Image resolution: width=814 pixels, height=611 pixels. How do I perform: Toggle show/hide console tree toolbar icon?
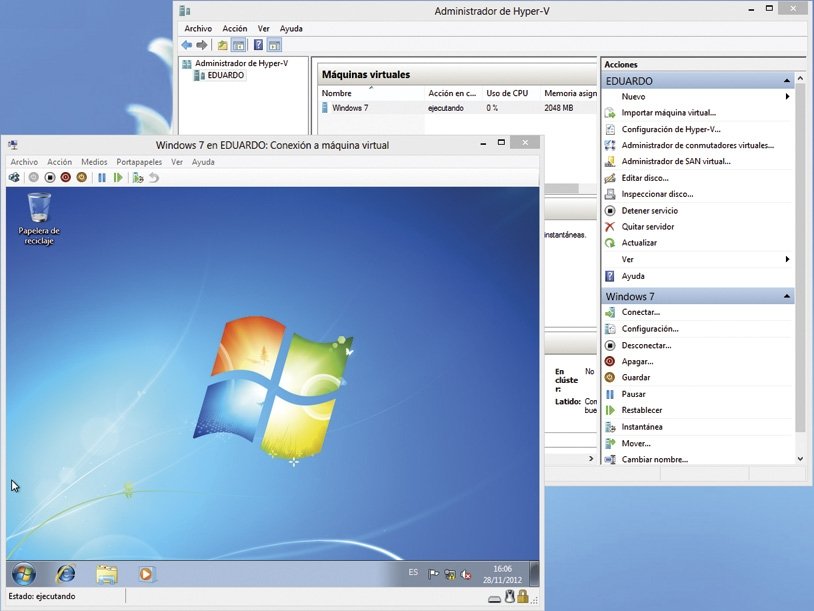(x=238, y=45)
